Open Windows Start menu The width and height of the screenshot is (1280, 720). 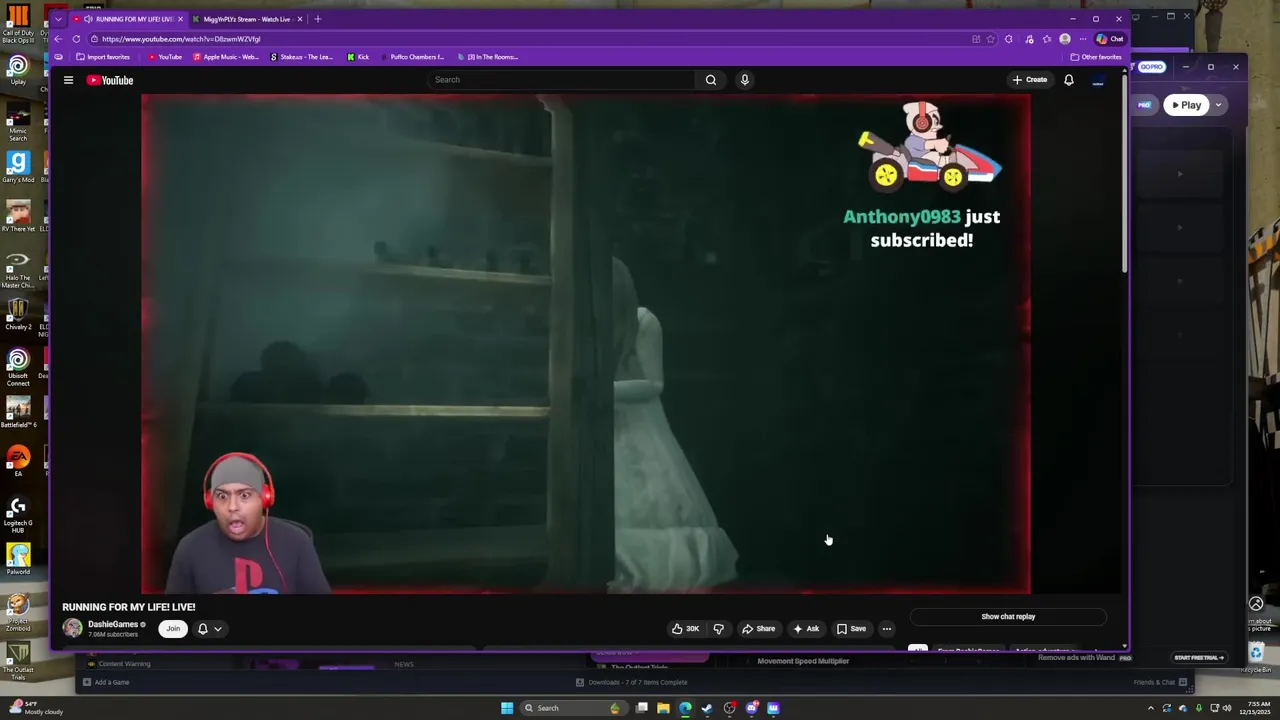click(x=507, y=708)
